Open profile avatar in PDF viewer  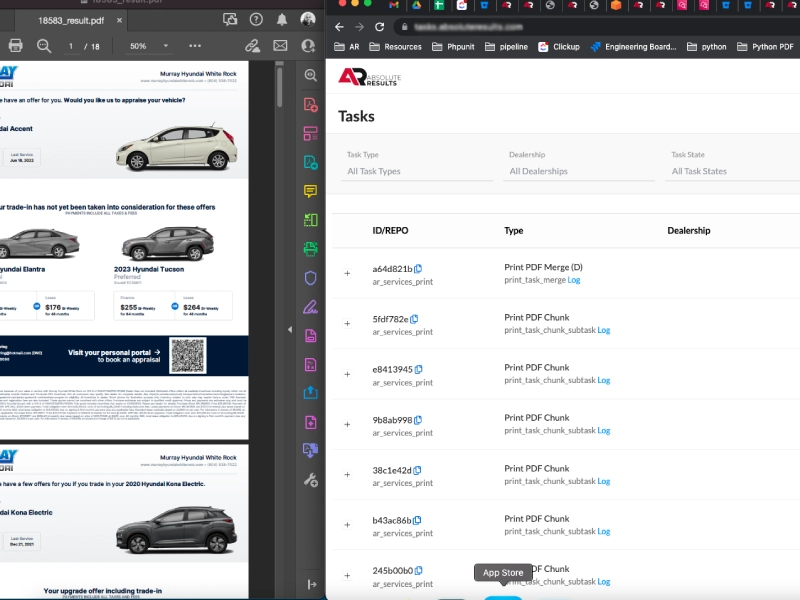pyautogui.click(x=308, y=19)
